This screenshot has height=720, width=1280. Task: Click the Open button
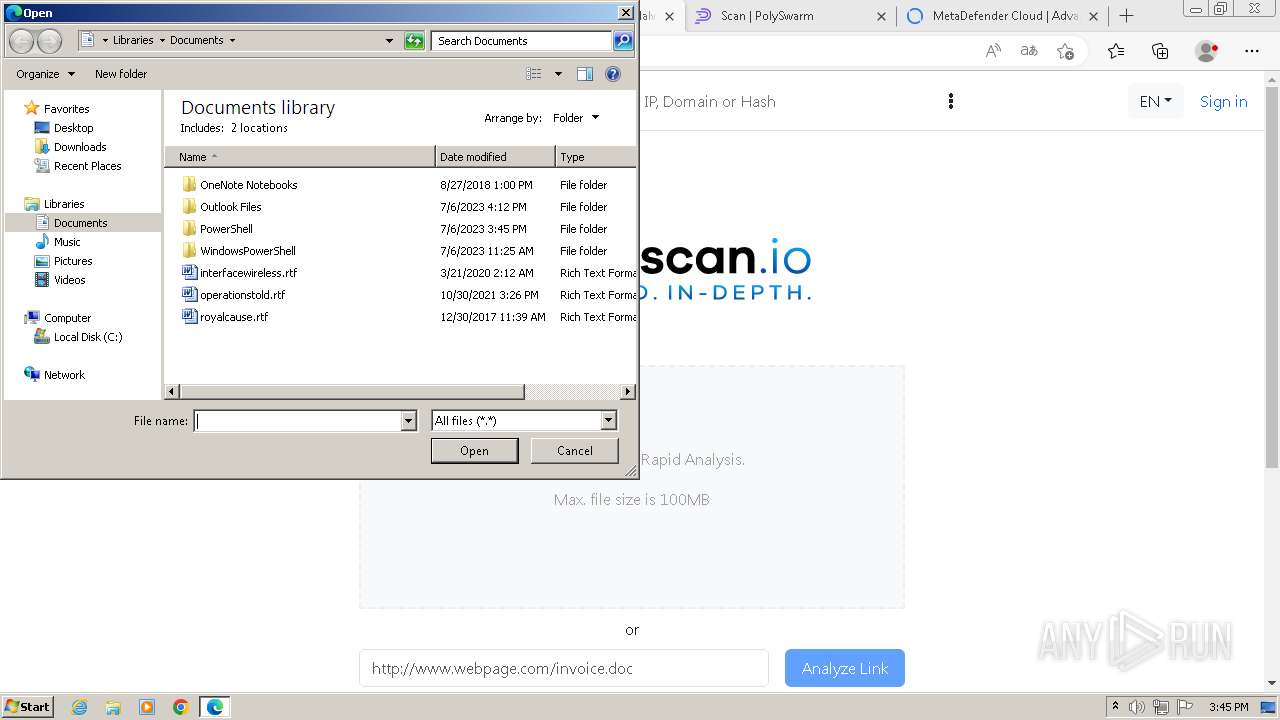point(474,451)
